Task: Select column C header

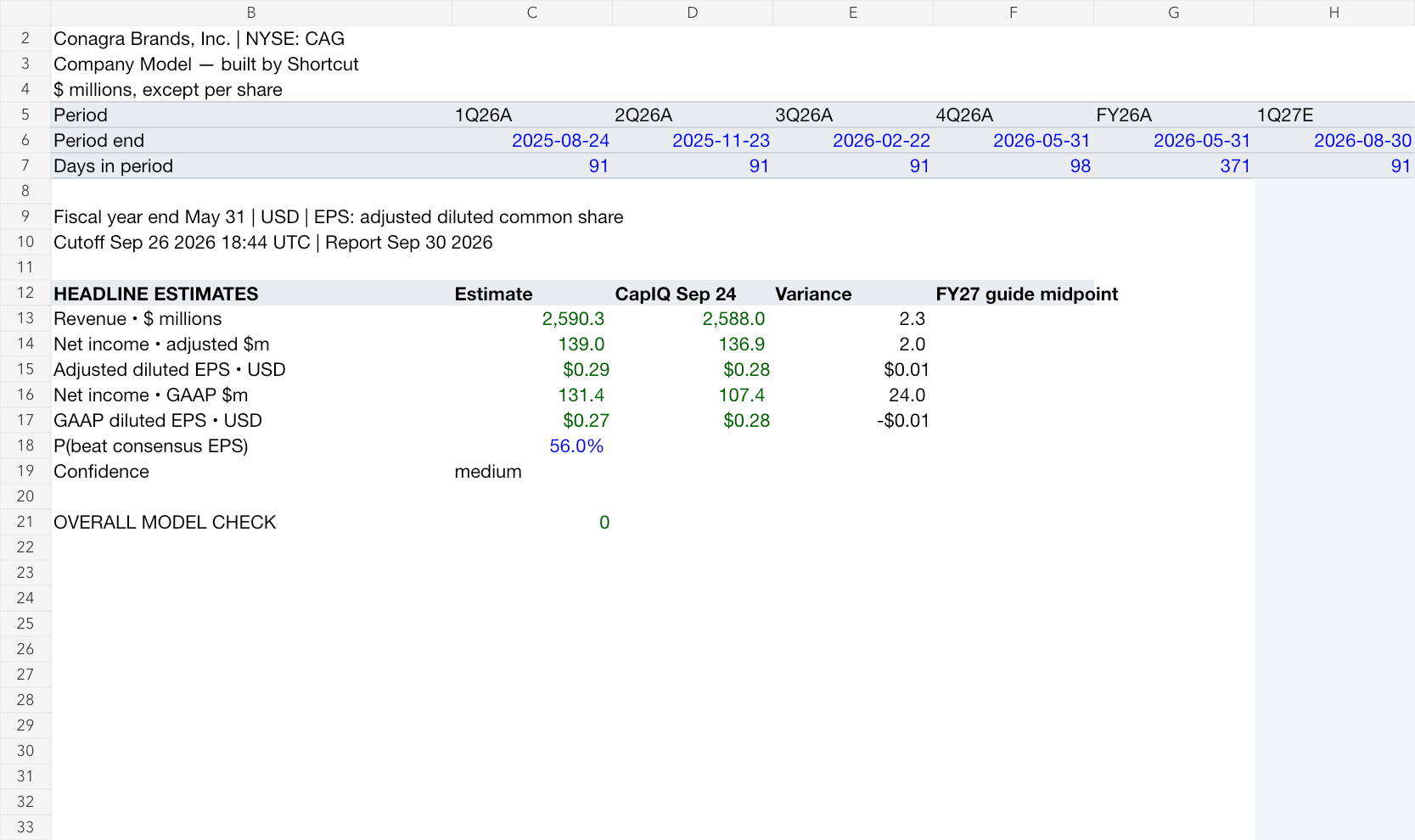Action: (532, 13)
